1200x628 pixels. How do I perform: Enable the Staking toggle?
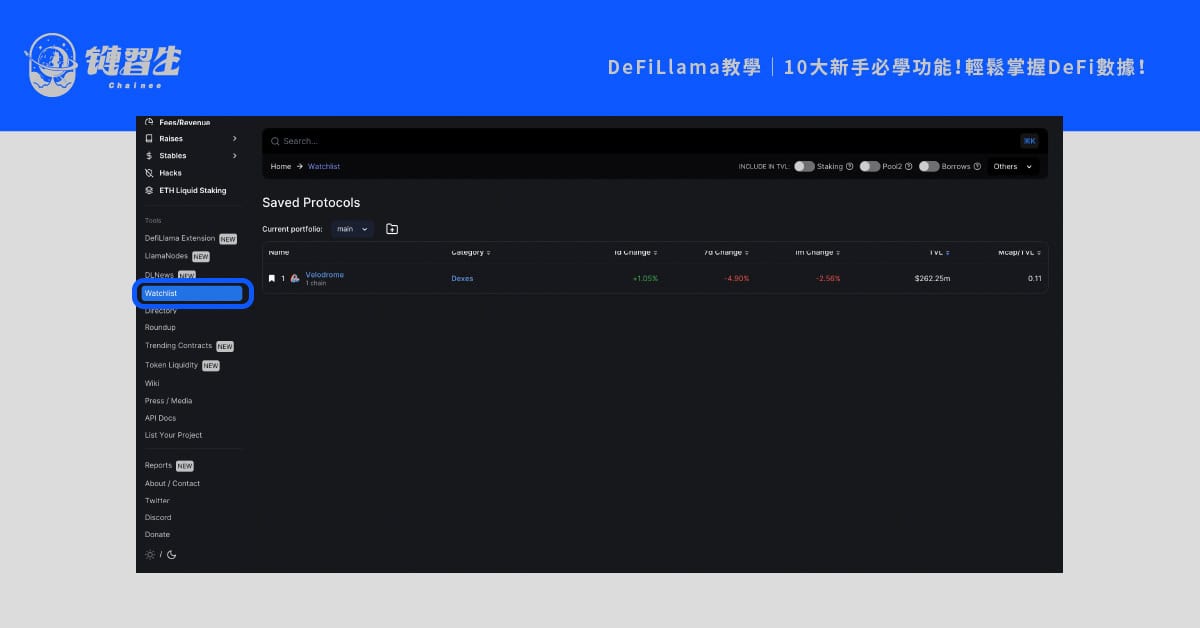pyautogui.click(x=804, y=167)
